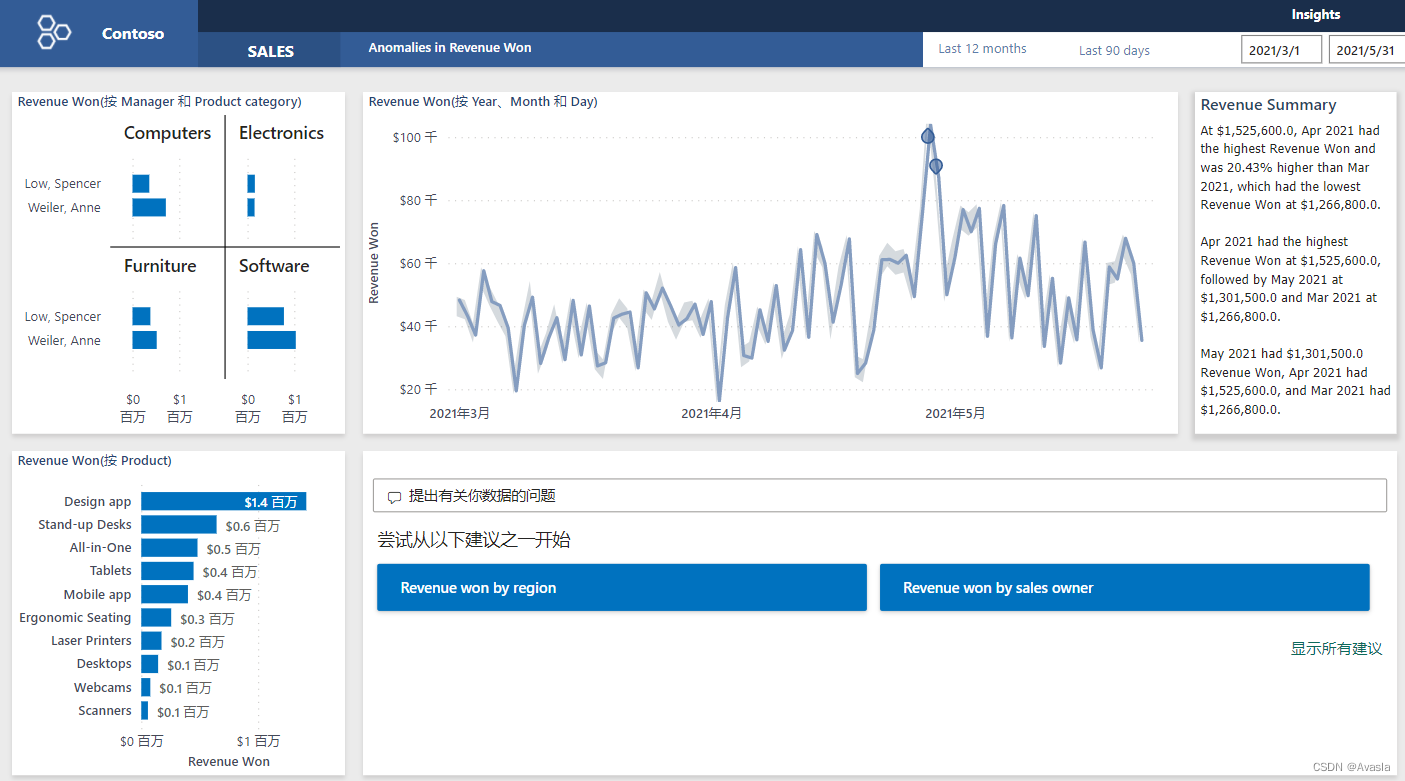Click the Electronics category heading
1405x781 pixels.
click(281, 133)
